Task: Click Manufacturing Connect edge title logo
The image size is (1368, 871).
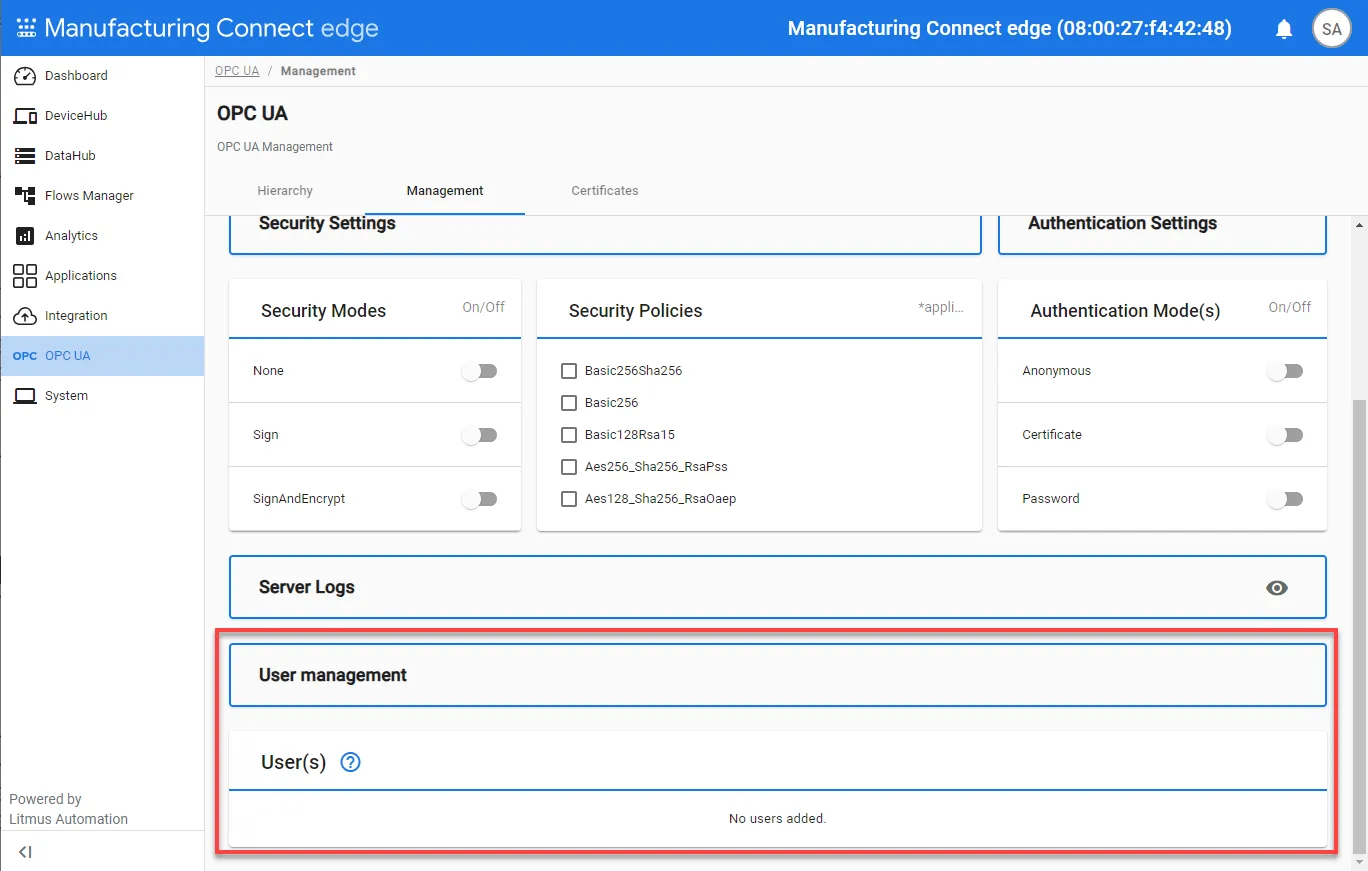Action: pos(198,28)
